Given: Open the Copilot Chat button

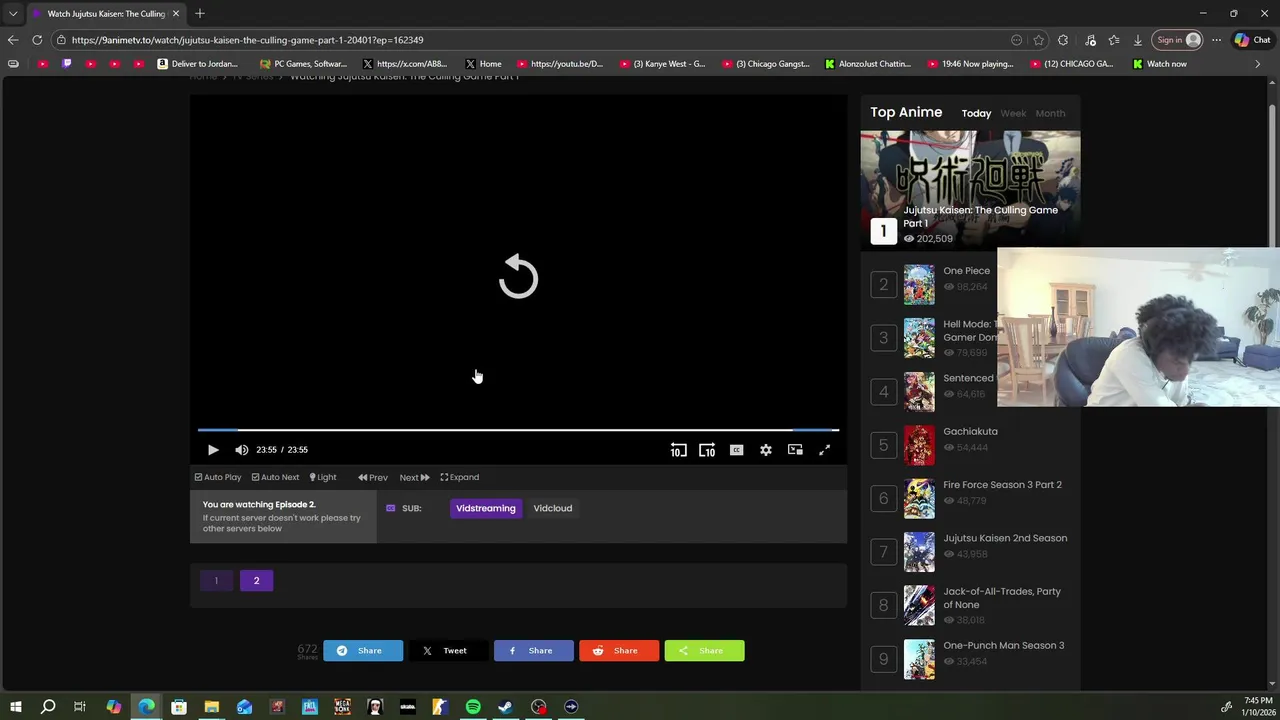Looking at the screenshot, I should click(x=1253, y=40).
